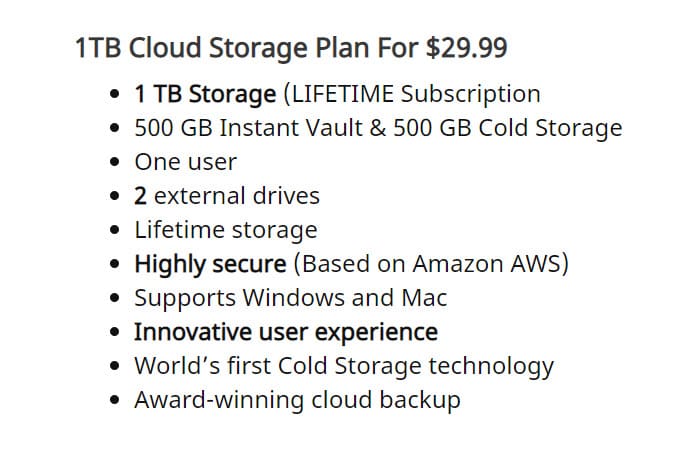Click the "$29.99" price in the heading
This screenshot has height=463, width=691.
(x=466, y=48)
